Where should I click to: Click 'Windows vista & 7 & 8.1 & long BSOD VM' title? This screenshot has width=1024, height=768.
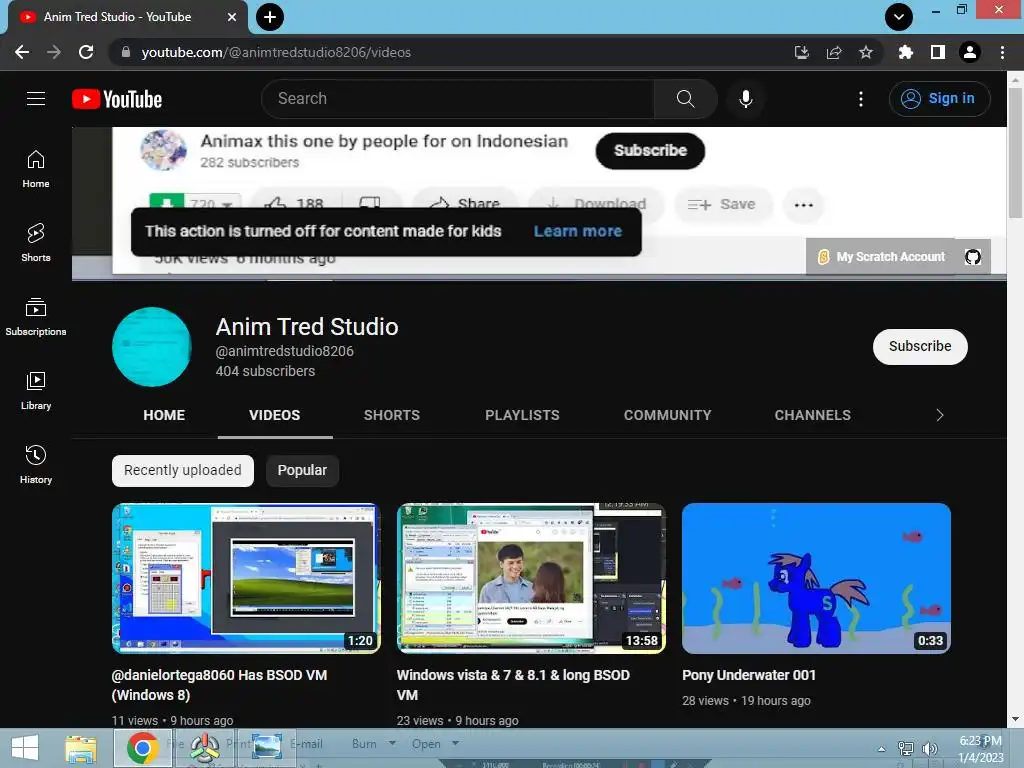click(x=513, y=685)
